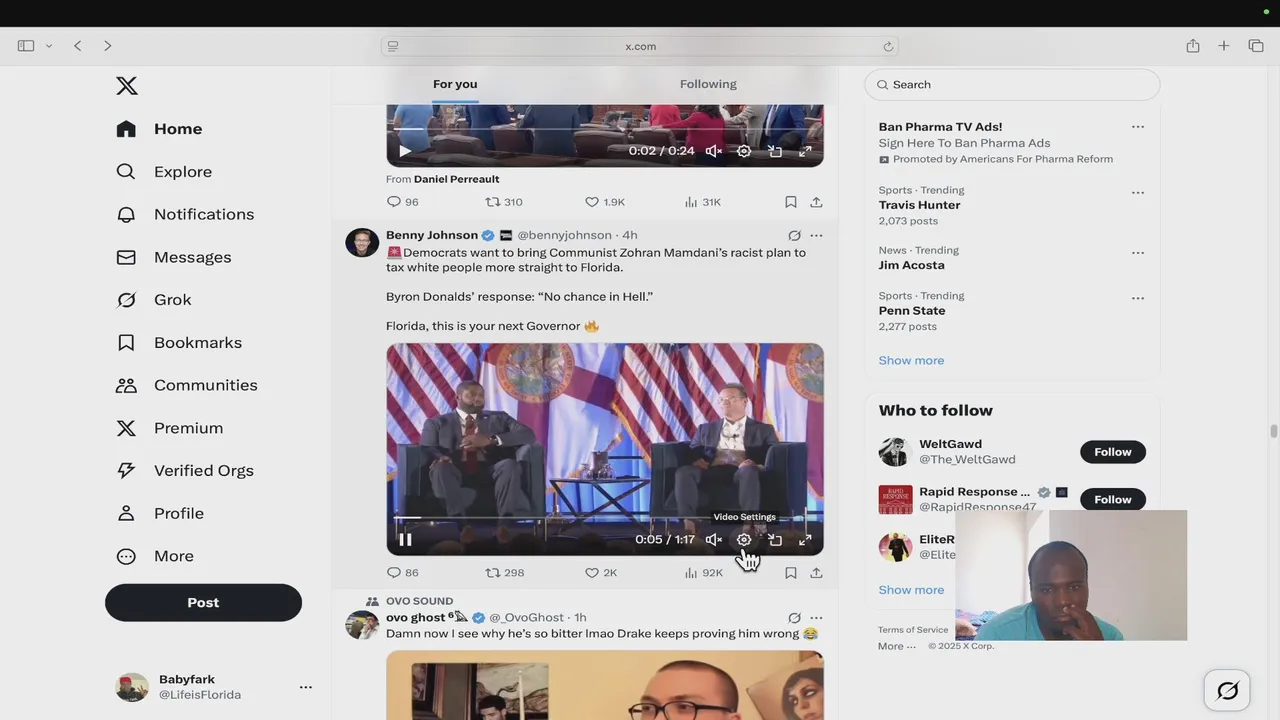Open the Daniel Perreault source link
This screenshot has width=1280, height=720.
[456, 179]
